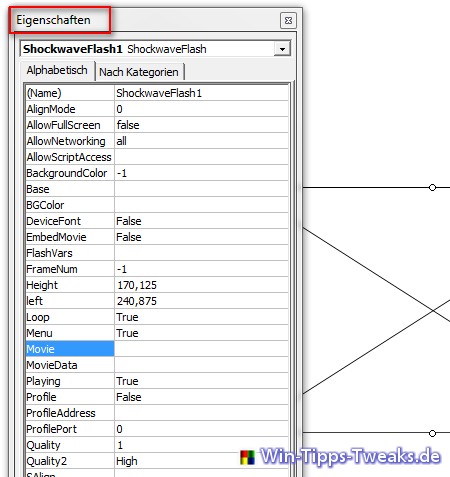Switch to the Alphabetisch tab

[57, 70]
